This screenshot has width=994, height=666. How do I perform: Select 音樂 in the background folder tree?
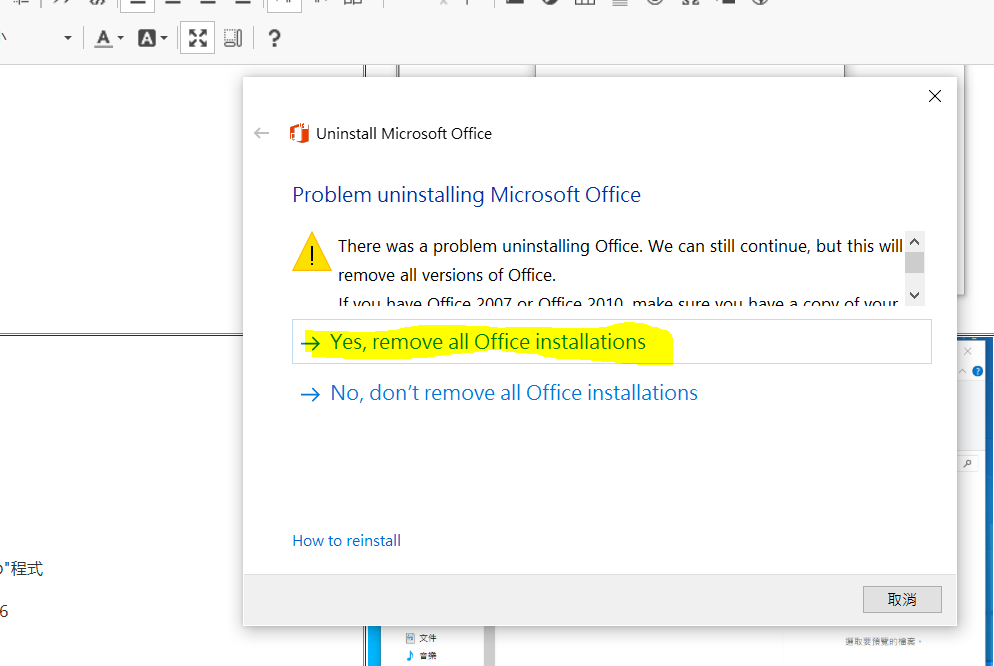coord(421,655)
